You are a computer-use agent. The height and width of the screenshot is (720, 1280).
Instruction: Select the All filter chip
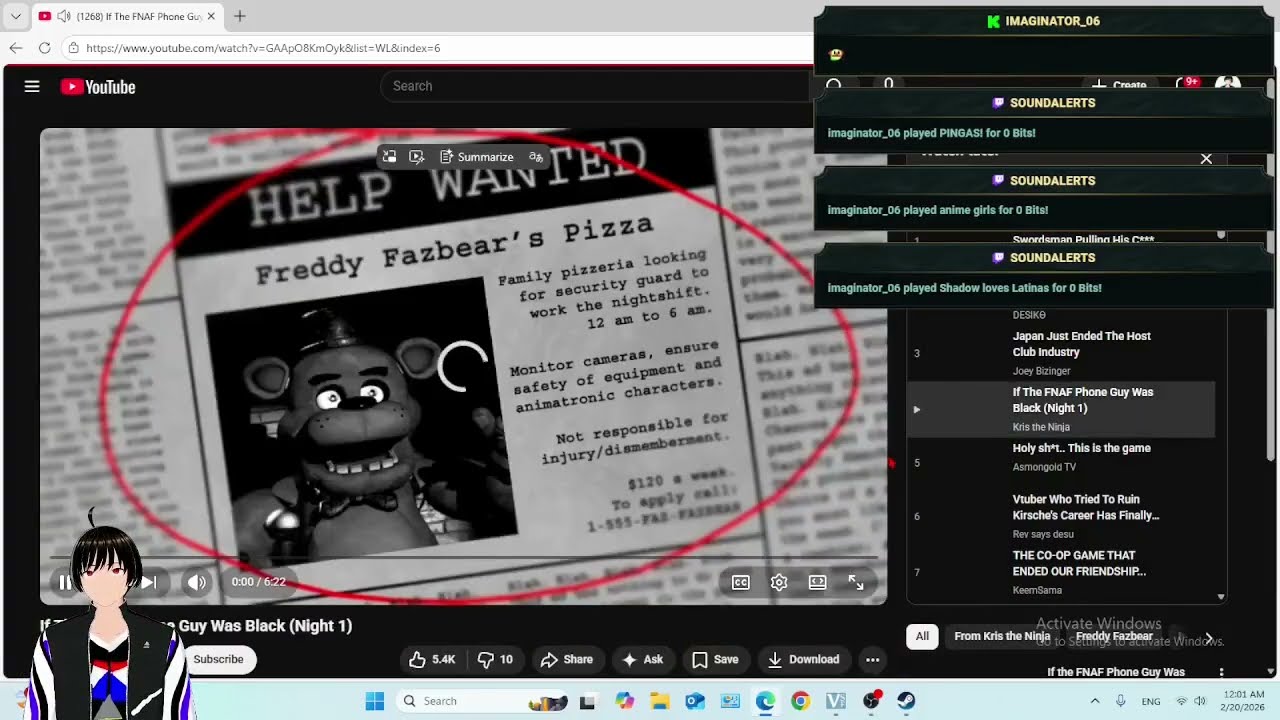(922, 636)
